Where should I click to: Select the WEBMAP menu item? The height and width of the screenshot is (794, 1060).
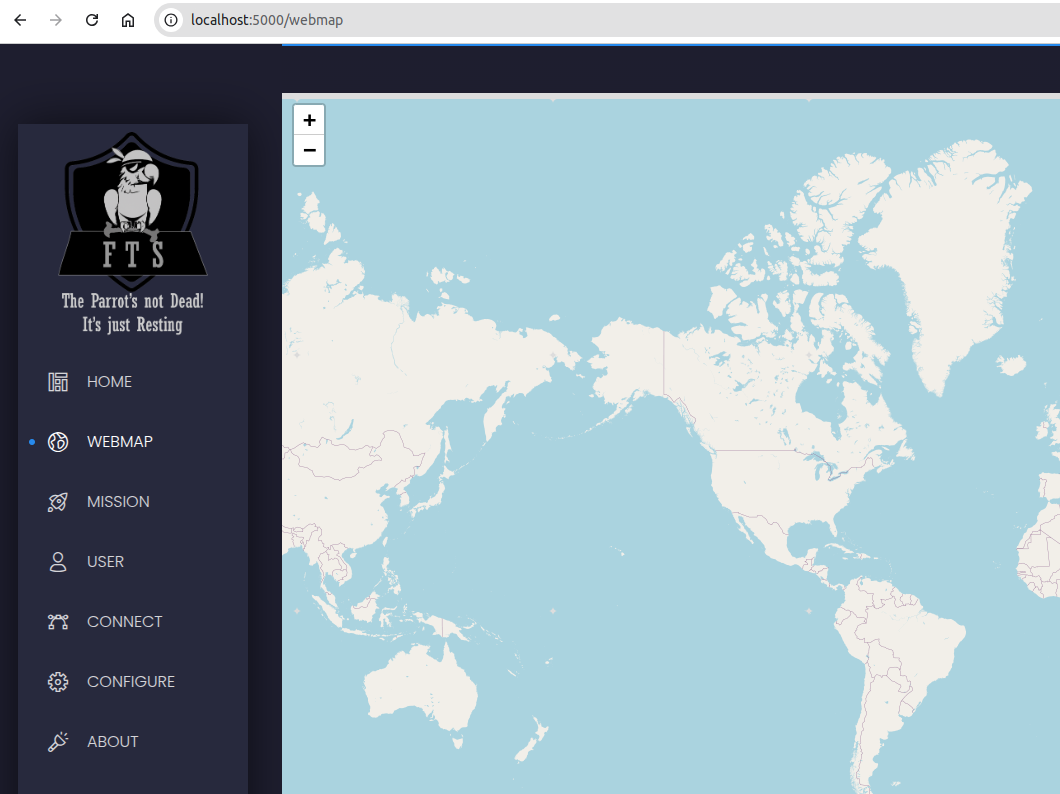point(120,442)
